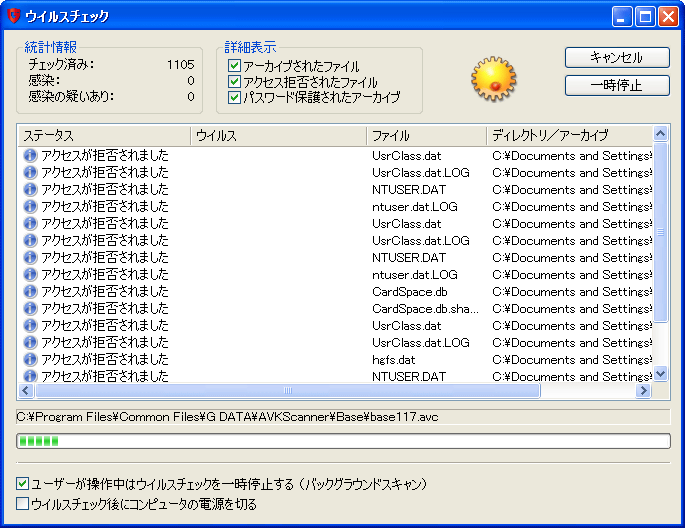
Task: Click the 詳細表示 group title
Action: click(x=250, y=47)
